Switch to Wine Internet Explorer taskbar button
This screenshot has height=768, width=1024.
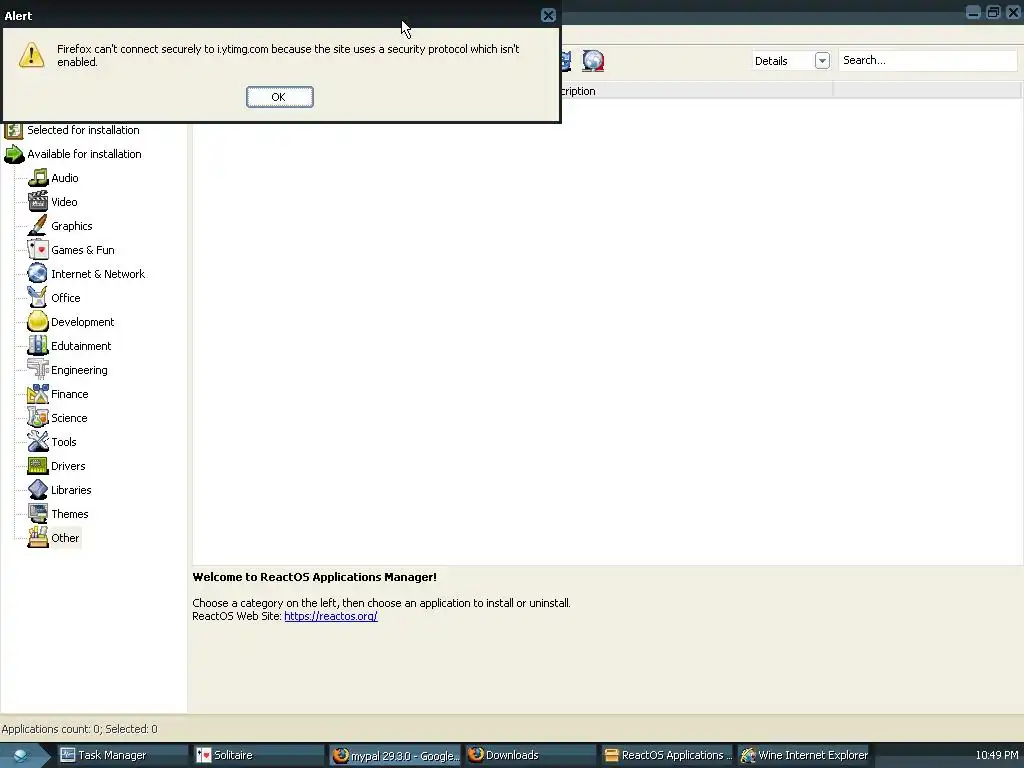click(x=803, y=755)
